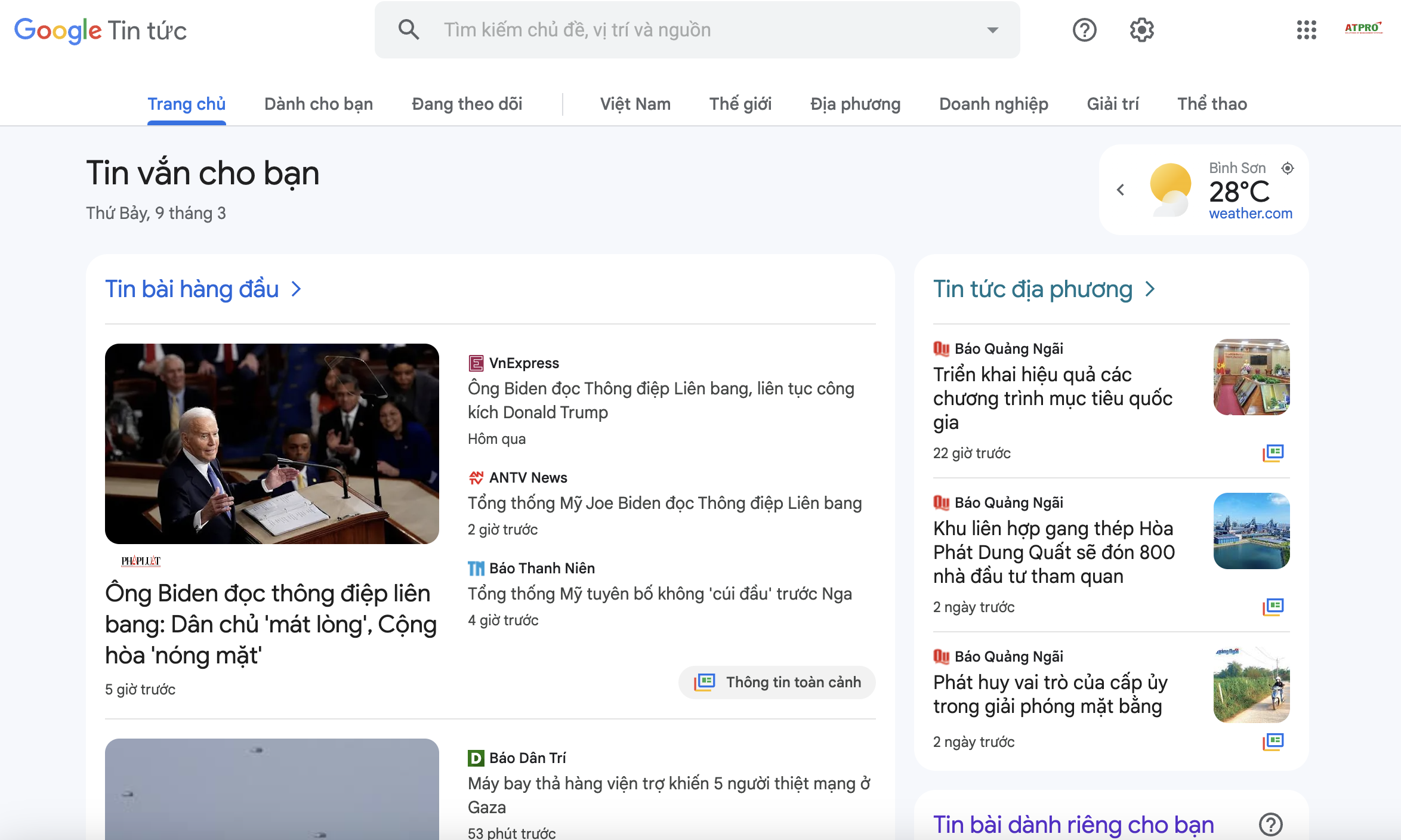1401x840 pixels.
Task: Open full coverage icon for Triển khai hiệu quả
Action: pyautogui.click(x=1273, y=453)
